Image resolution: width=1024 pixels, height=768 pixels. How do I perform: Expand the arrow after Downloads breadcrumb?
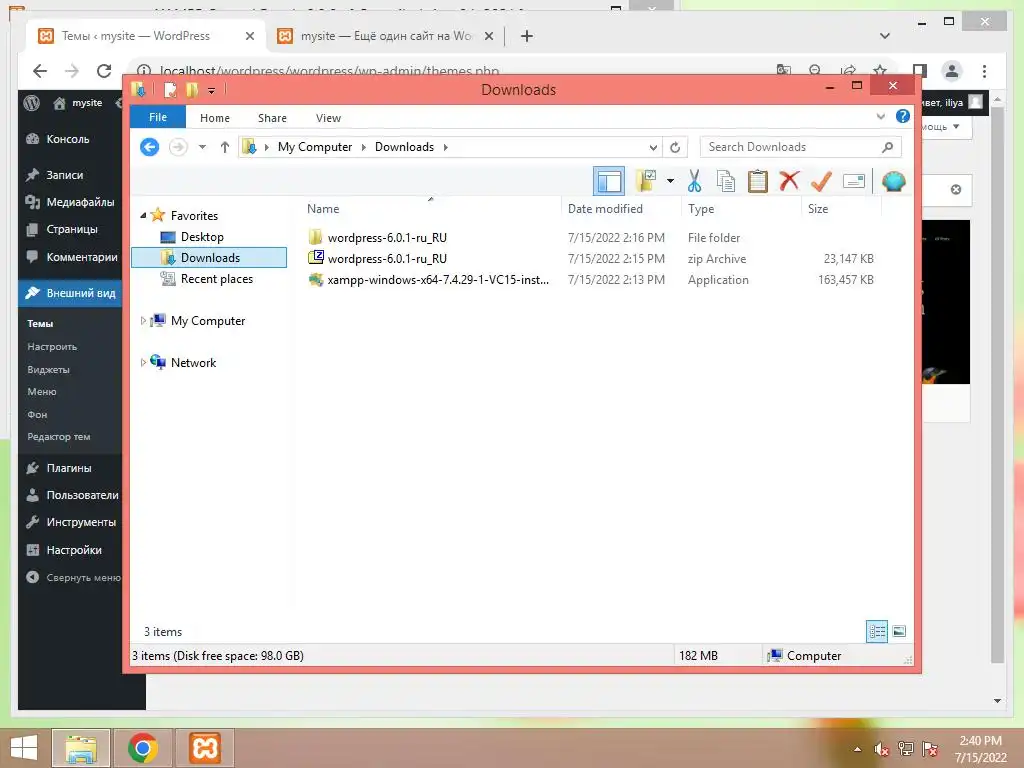click(445, 147)
